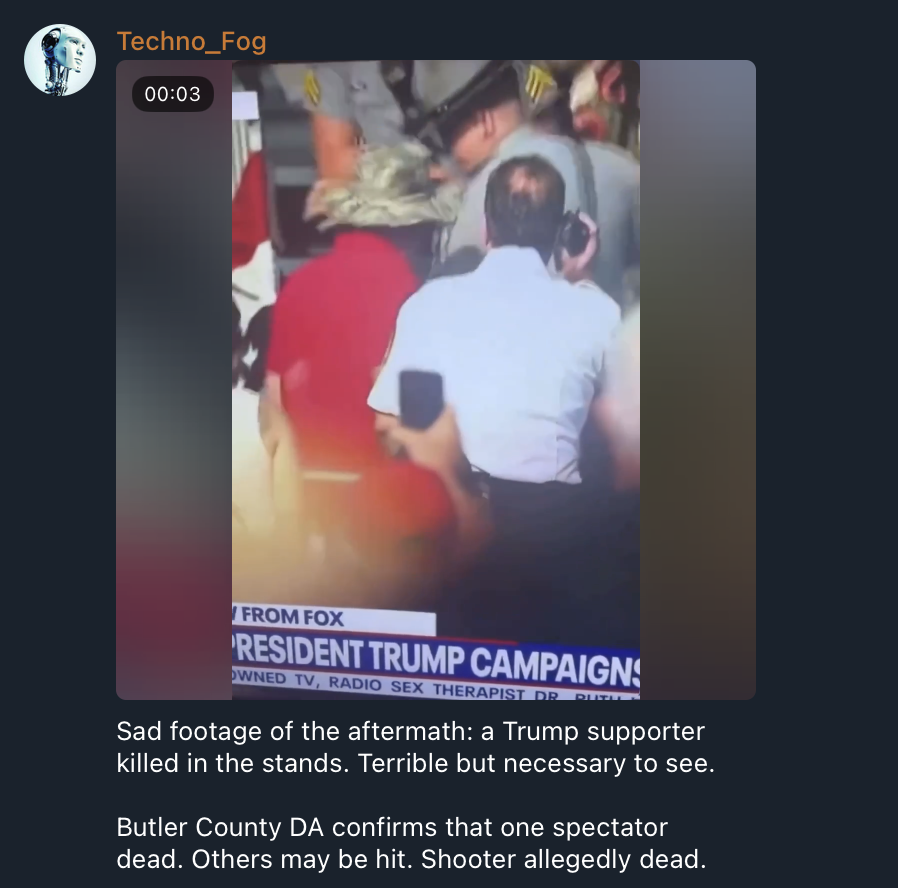Image resolution: width=898 pixels, height=888 pixels.
Task: Click the black phone held up in video
Action: 421,400
